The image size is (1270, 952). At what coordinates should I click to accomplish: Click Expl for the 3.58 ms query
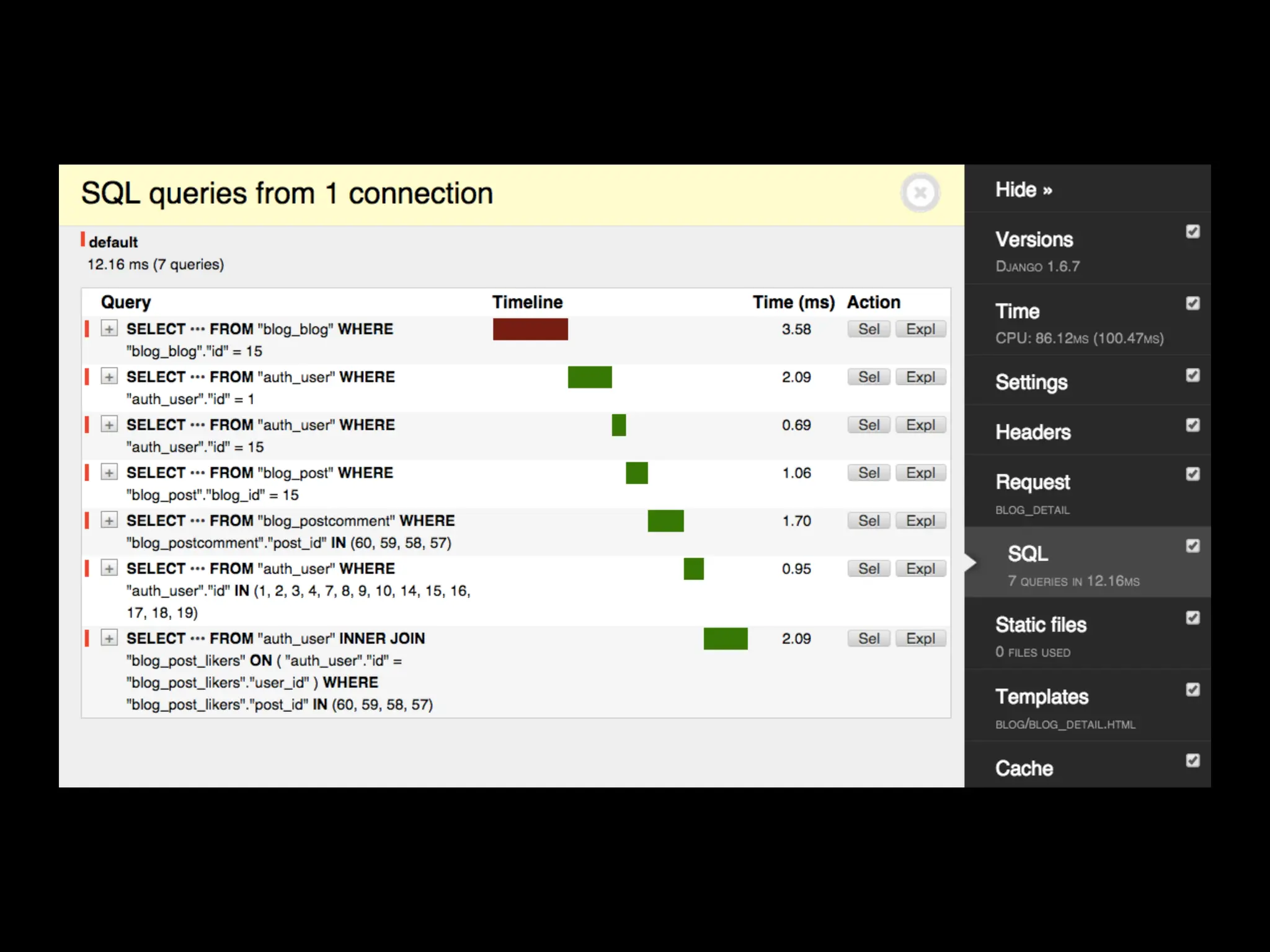920,329
